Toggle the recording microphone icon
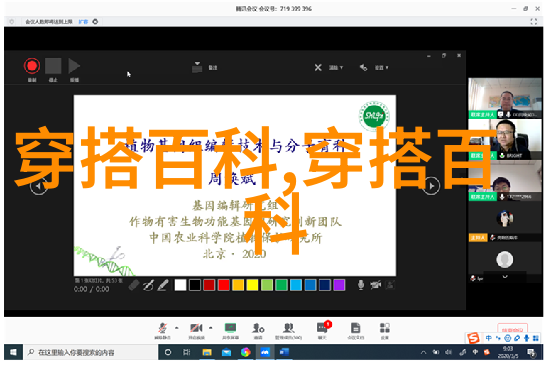 coord(361,285)
